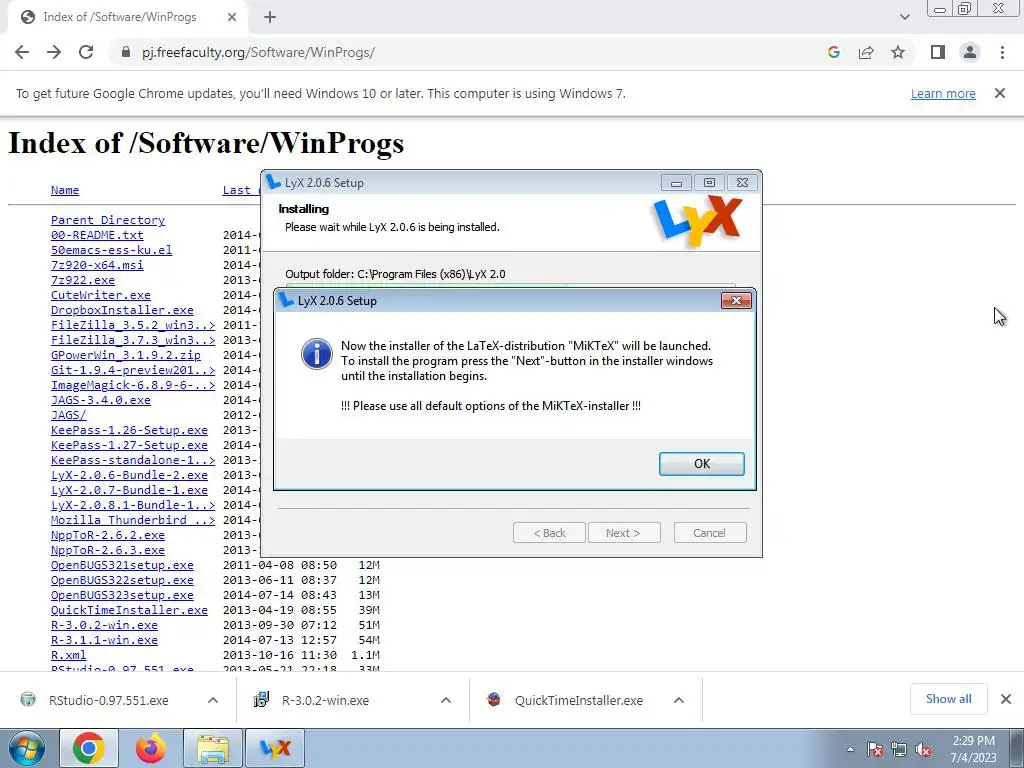
Task: Sort the listing by the Name column
Action: tap(65, 190)
